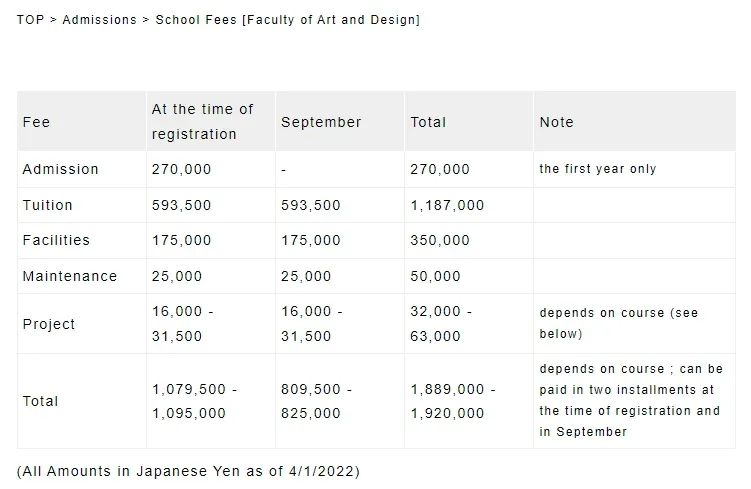Viewport: 751px width, 489px height.
Task: Click the TOP breadcrumb link
Action: tap(30, 20)
